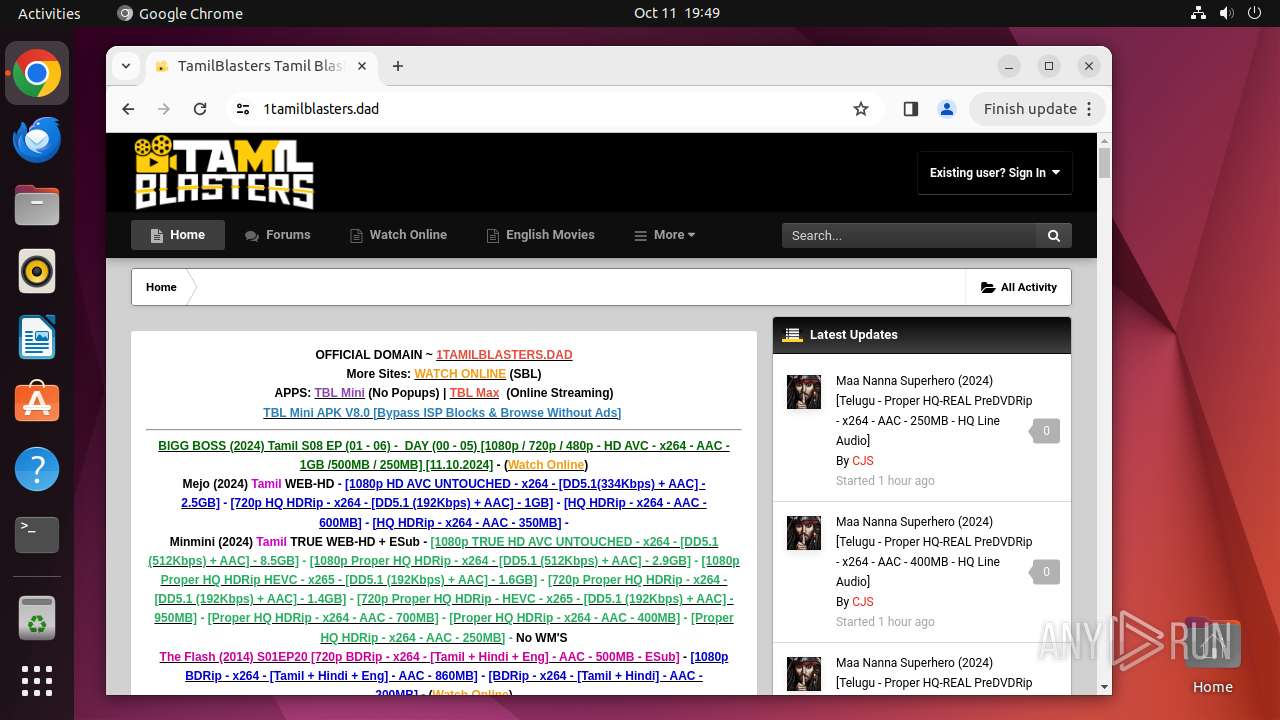Open the Trash in dock
1280x720 pixels.
coord(37,617)
